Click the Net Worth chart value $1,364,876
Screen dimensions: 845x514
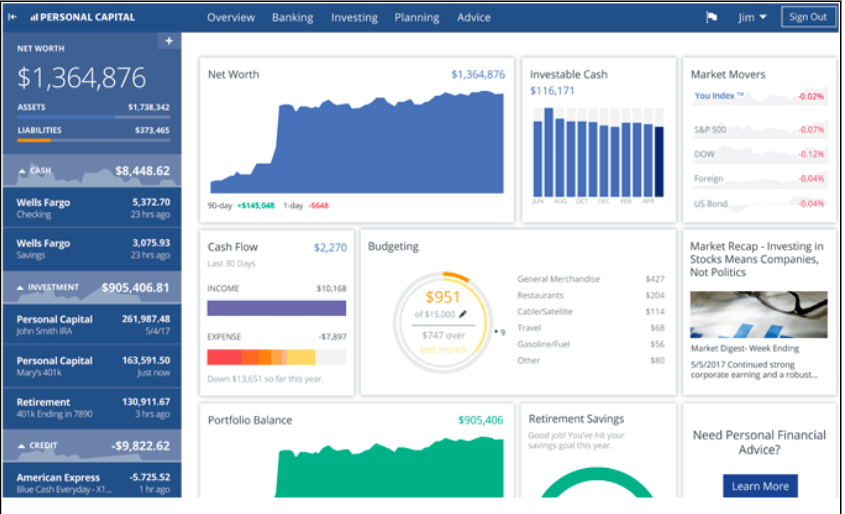click(478, 74)
